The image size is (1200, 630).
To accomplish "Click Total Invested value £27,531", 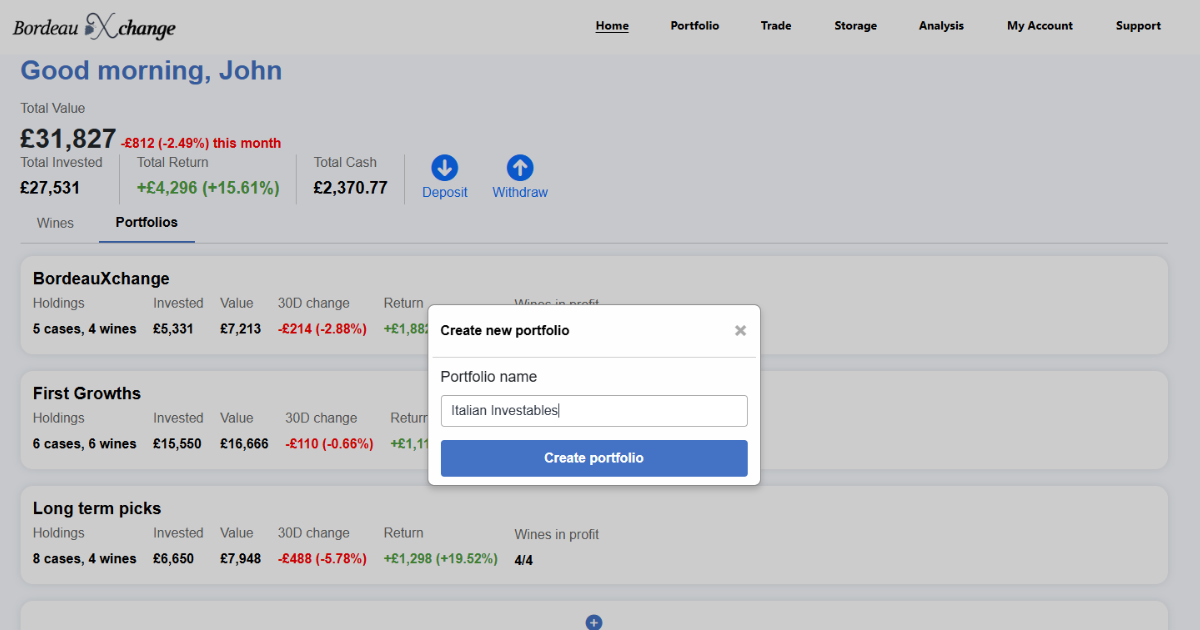I will (50, 187).
